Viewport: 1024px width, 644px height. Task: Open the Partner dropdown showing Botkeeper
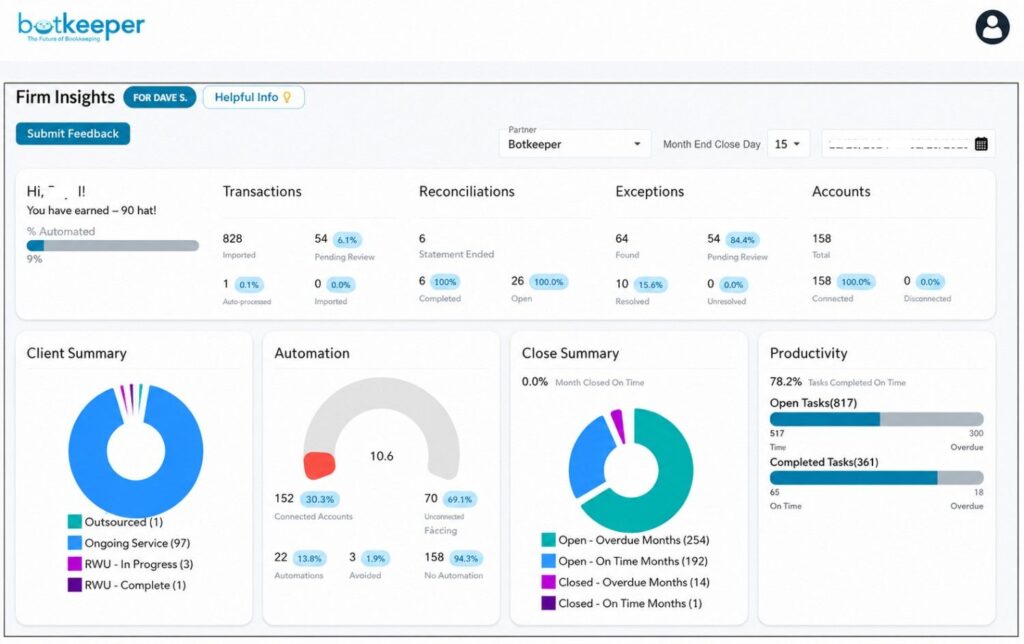[x=575, y=144]
